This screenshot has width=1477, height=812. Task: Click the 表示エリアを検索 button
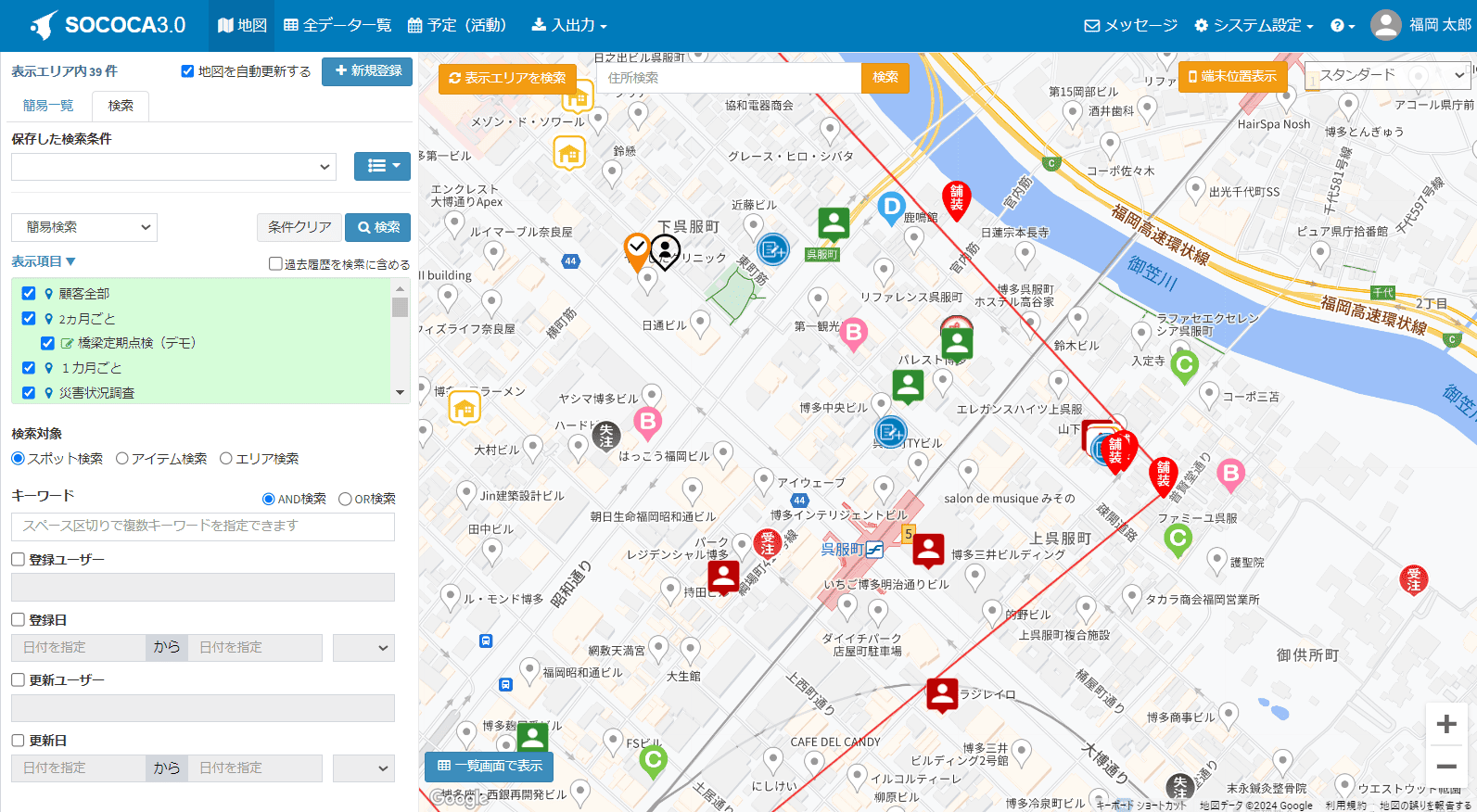point(507,78)
